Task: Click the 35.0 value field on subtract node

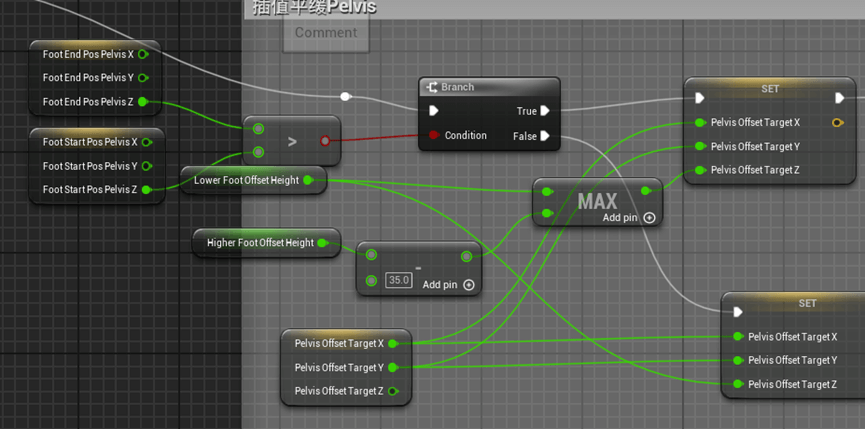Action: pos(398,280)
